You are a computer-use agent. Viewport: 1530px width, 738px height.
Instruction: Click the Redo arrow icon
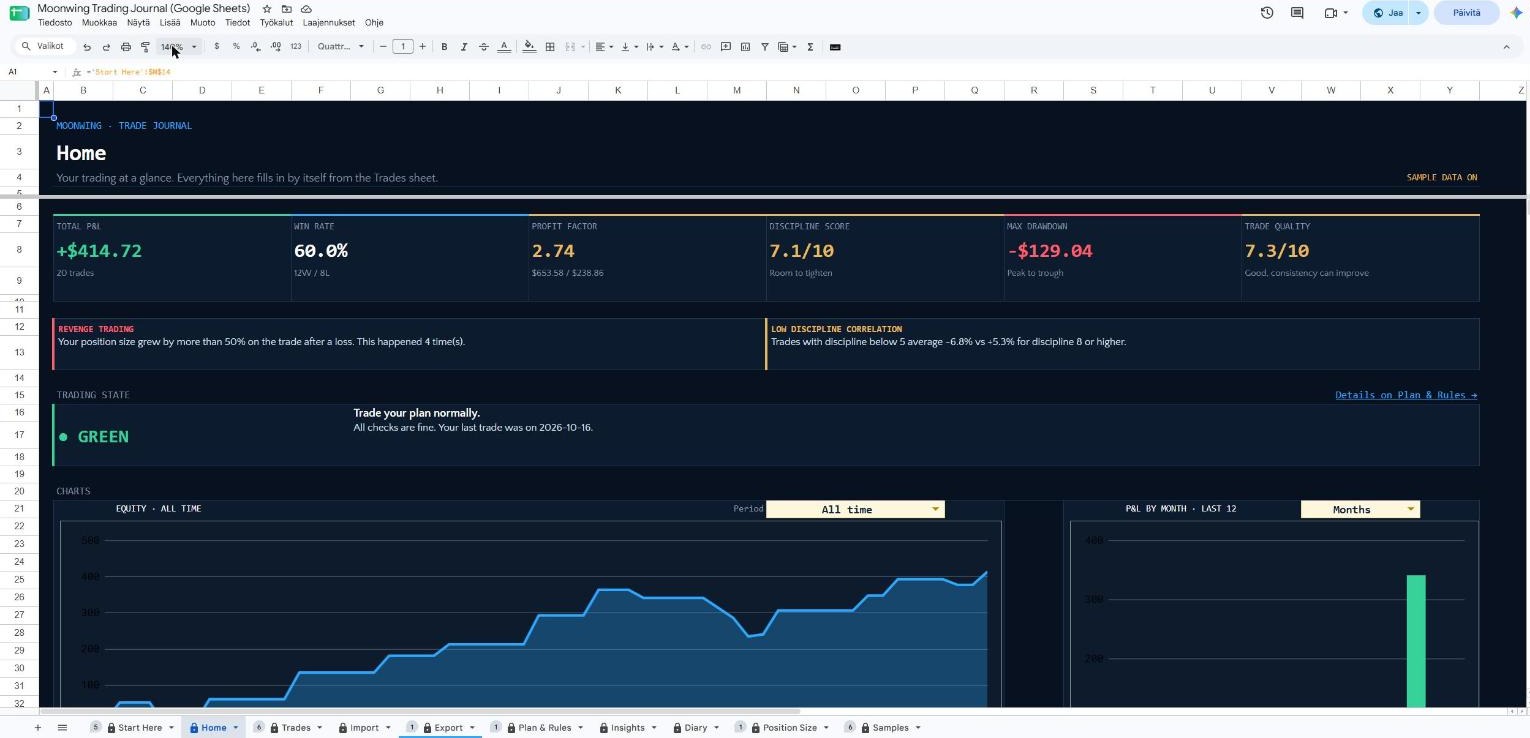[106, 47]
